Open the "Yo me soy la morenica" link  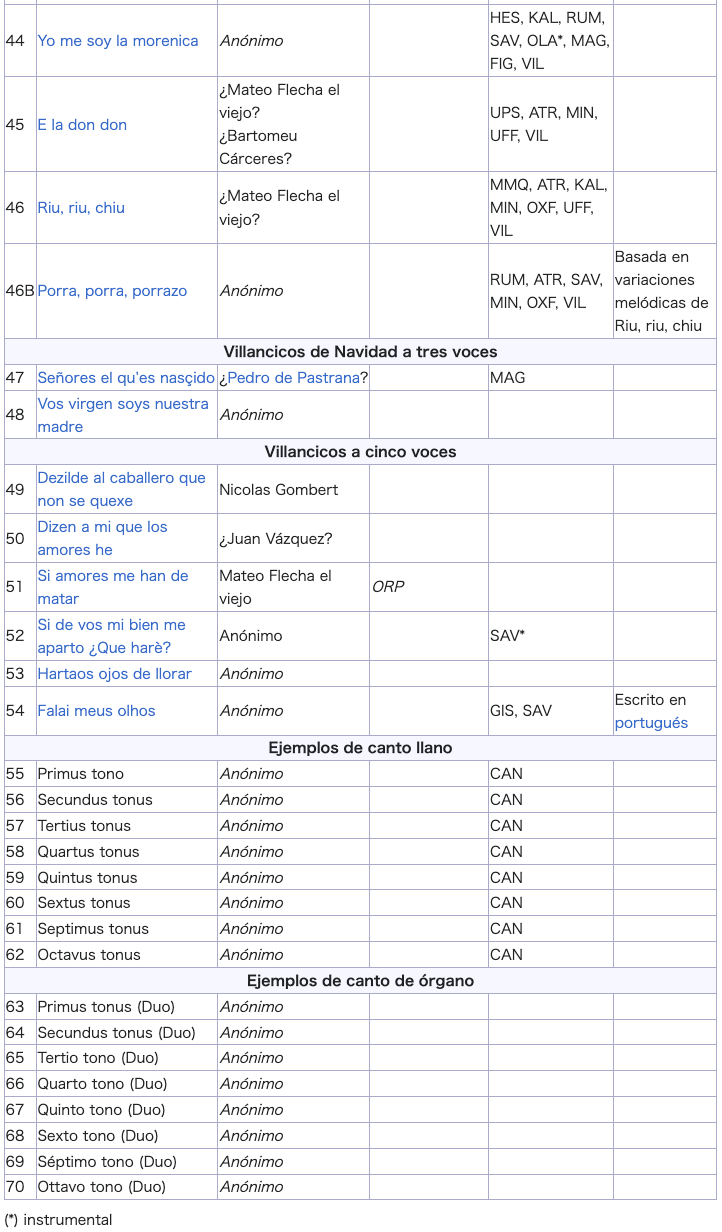pos(118,41)
